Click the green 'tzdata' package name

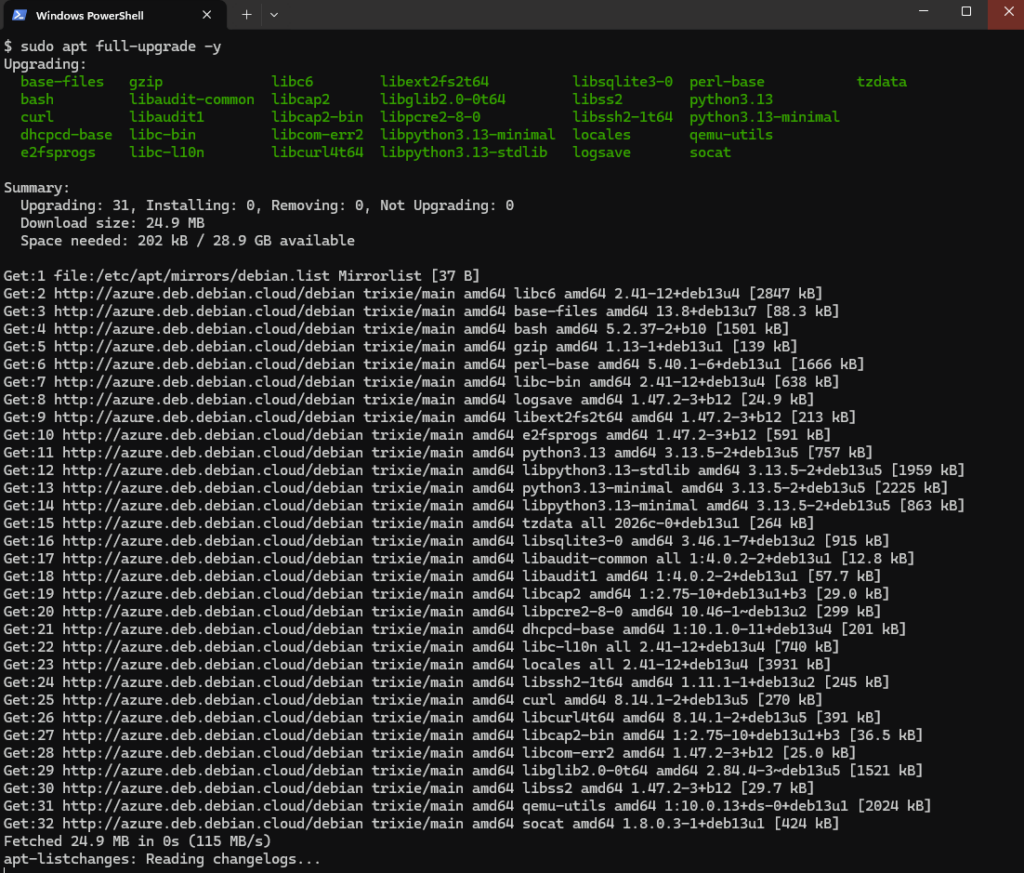click(x=882, y=82)
